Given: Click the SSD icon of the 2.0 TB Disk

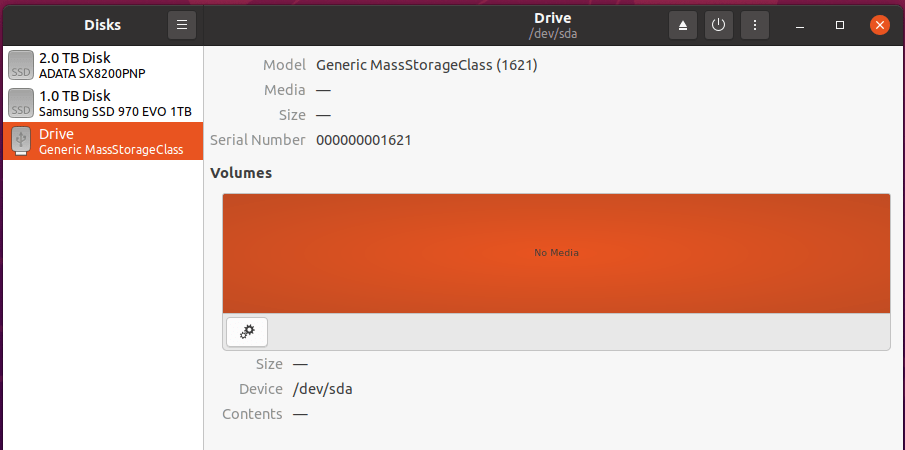Looking at the screenshot, I should click(x=21, y=65).
